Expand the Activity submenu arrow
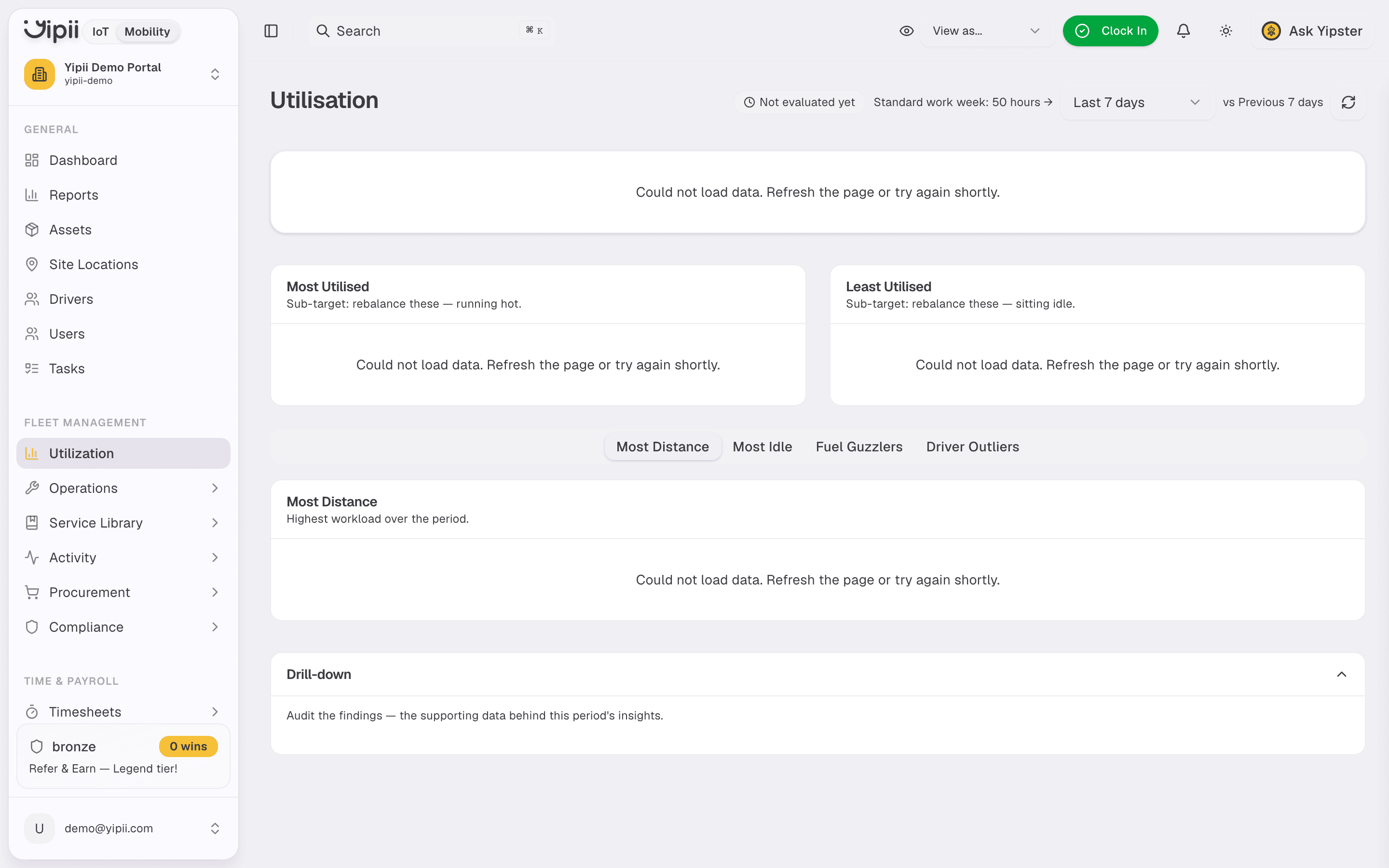 pos(215,557)
